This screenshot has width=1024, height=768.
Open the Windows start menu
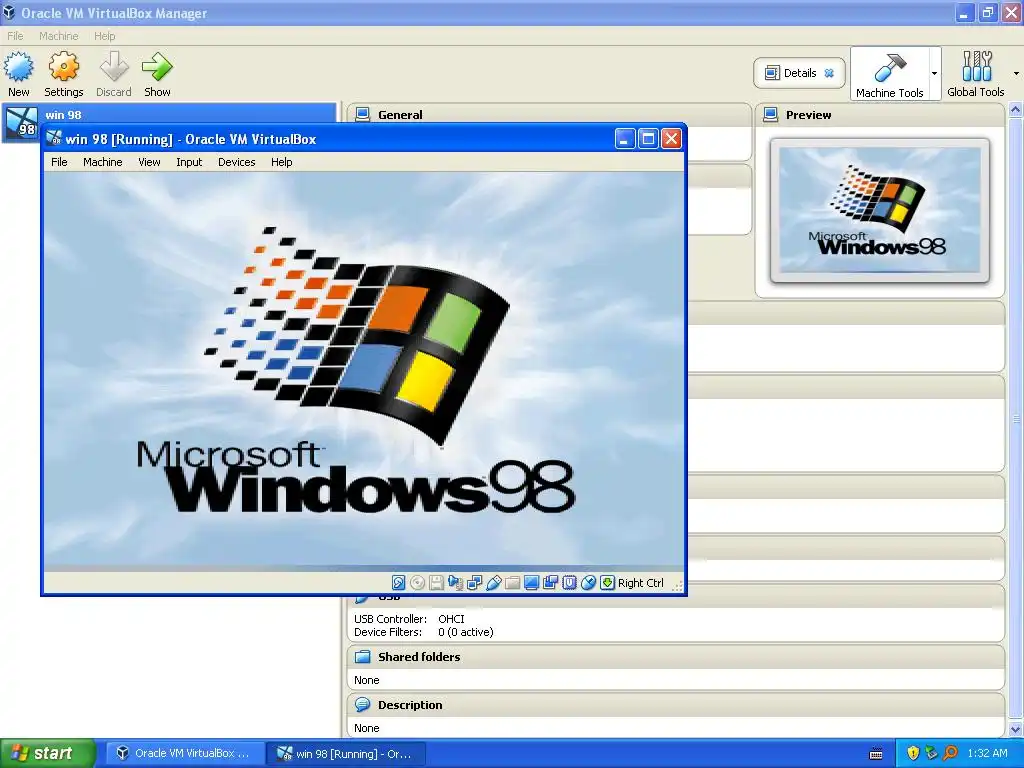(x=48, y=753)
